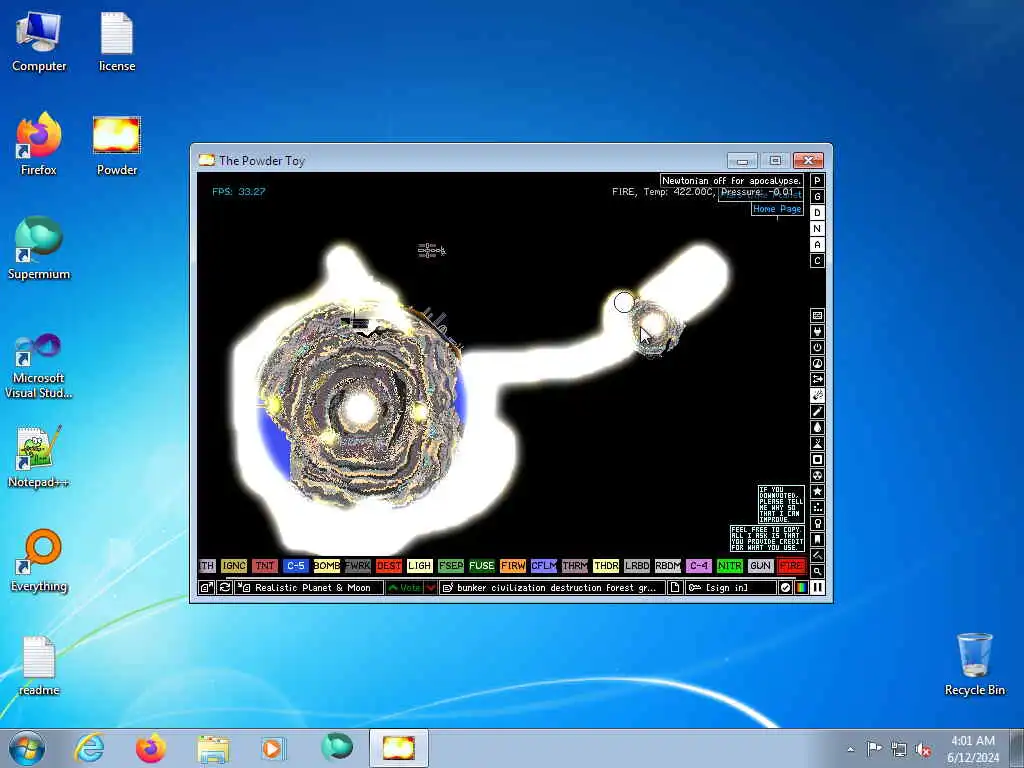Screen dimensions: 1024x768
Task: Open the Solids square section icon
Action: (817, 460)
